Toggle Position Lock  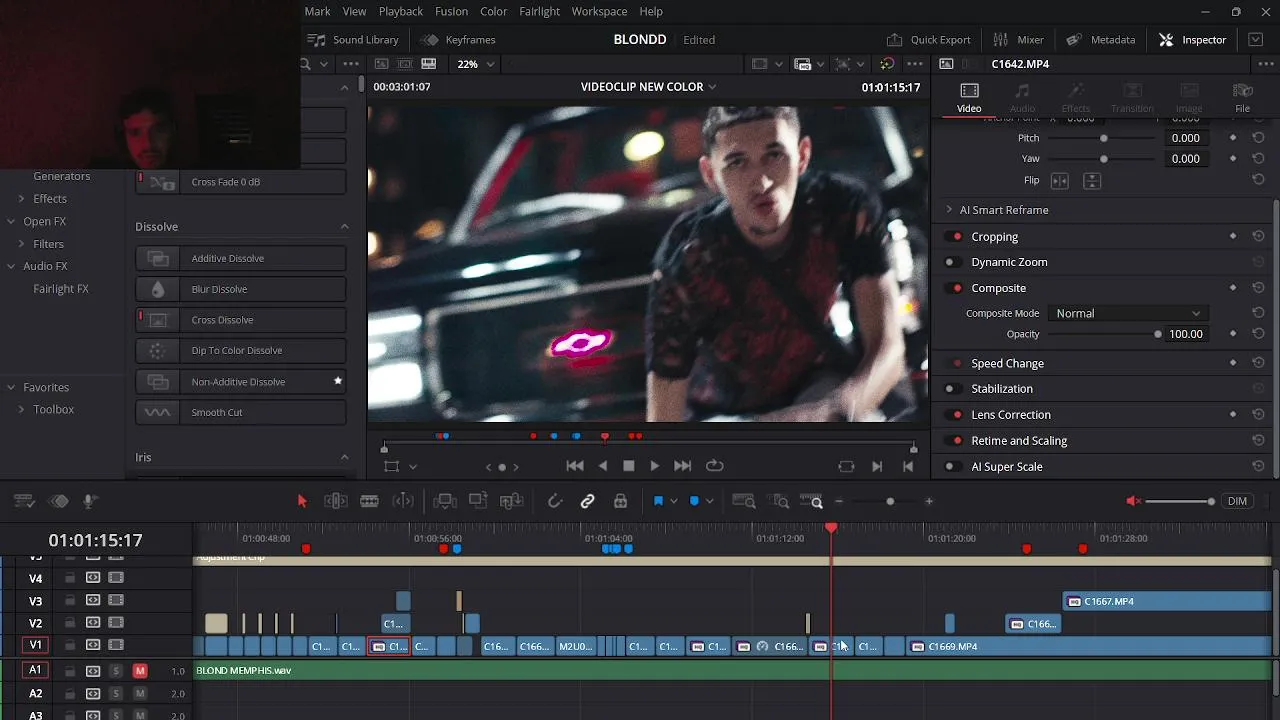pyautogui.click(x=621, y=501)
